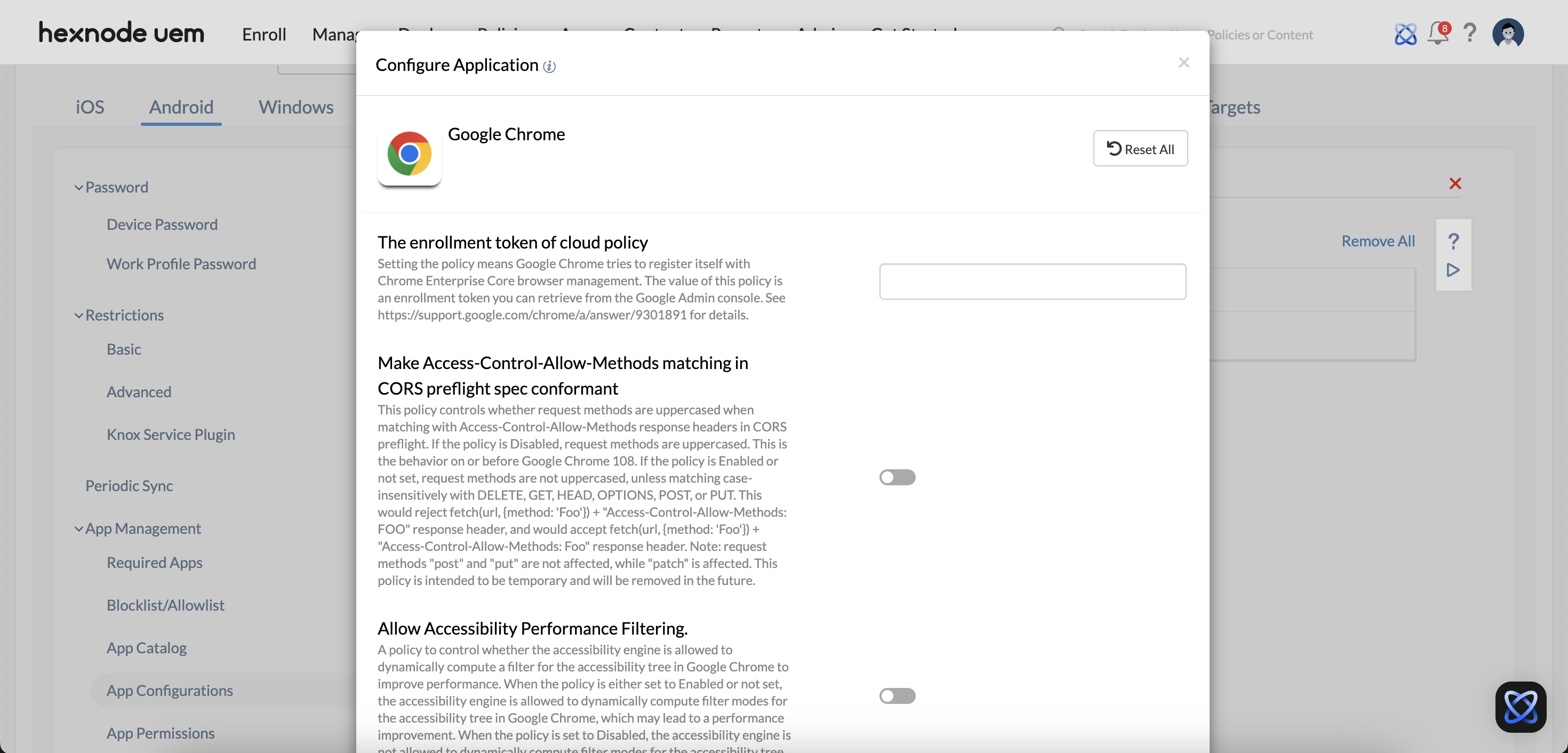Click 'The enrollment token of cloud policy' heading
The height and width of the screenshot is (753, 1568).
point(513,242)
